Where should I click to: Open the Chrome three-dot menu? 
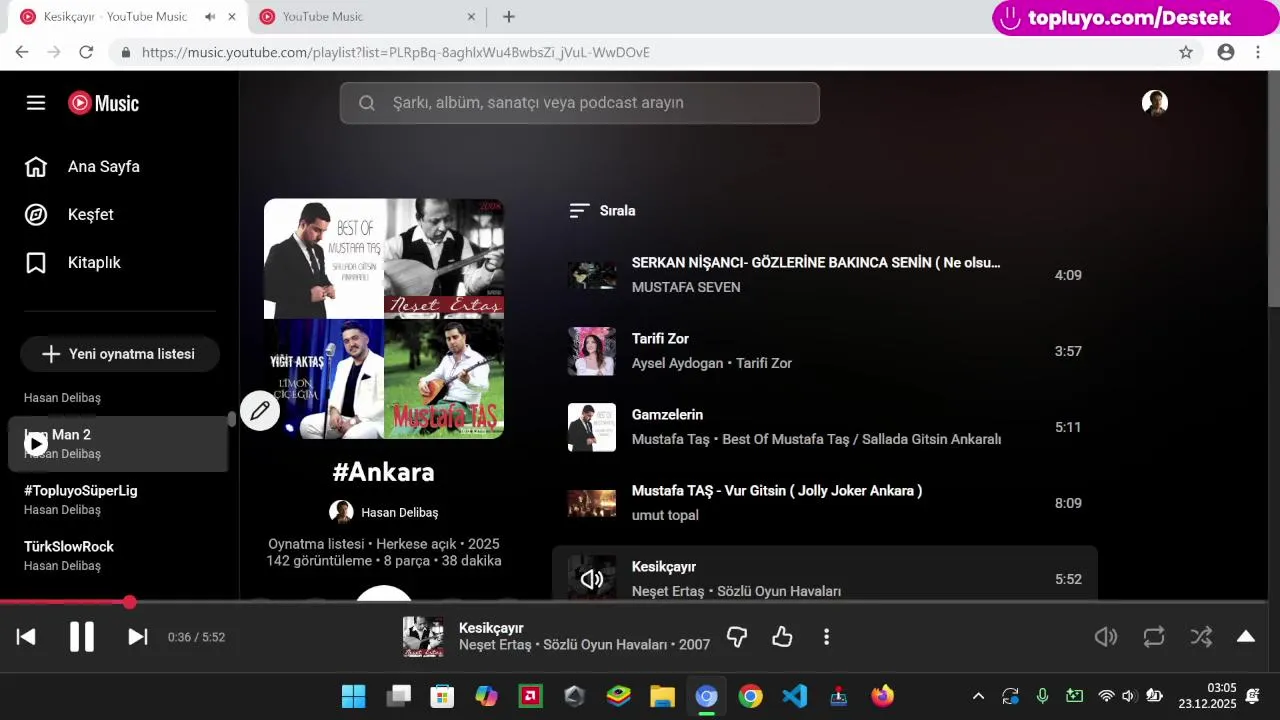(x=1258, y=52)
